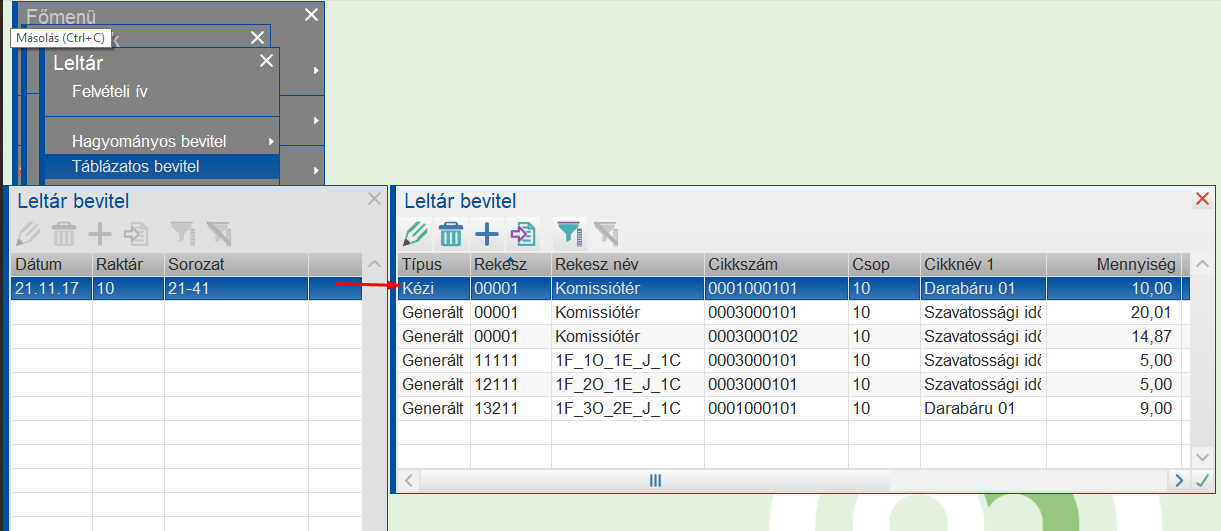Select the 21.11.17 date cell in the left table

click(x=51, y=288)
